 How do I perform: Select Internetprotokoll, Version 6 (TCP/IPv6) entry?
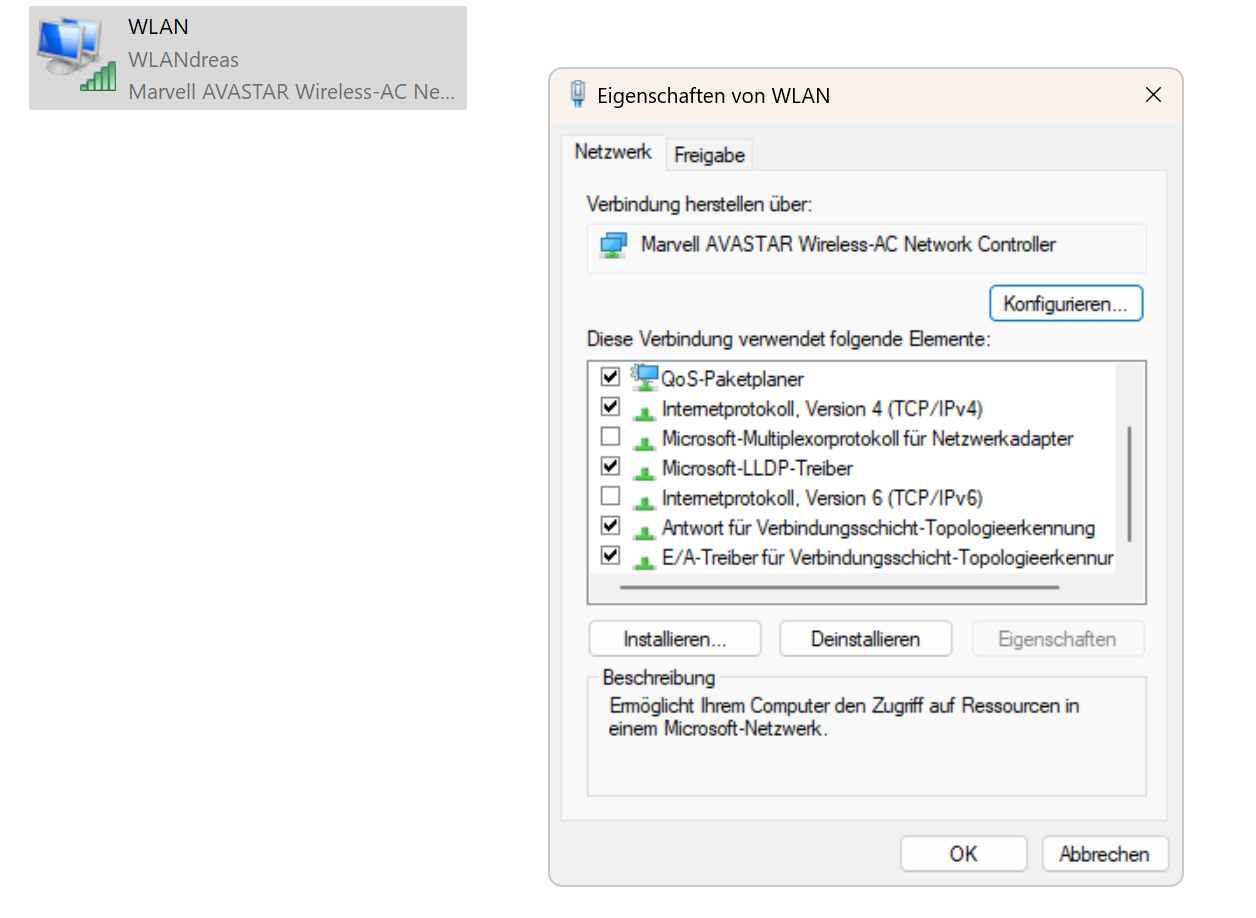coord(823,498)
